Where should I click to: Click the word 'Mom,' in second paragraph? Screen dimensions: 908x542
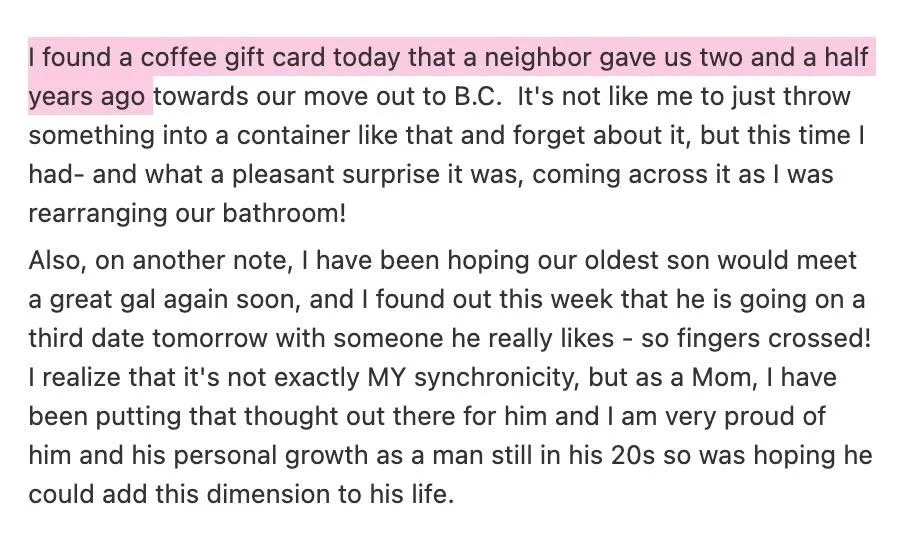[x=725, y=378]
